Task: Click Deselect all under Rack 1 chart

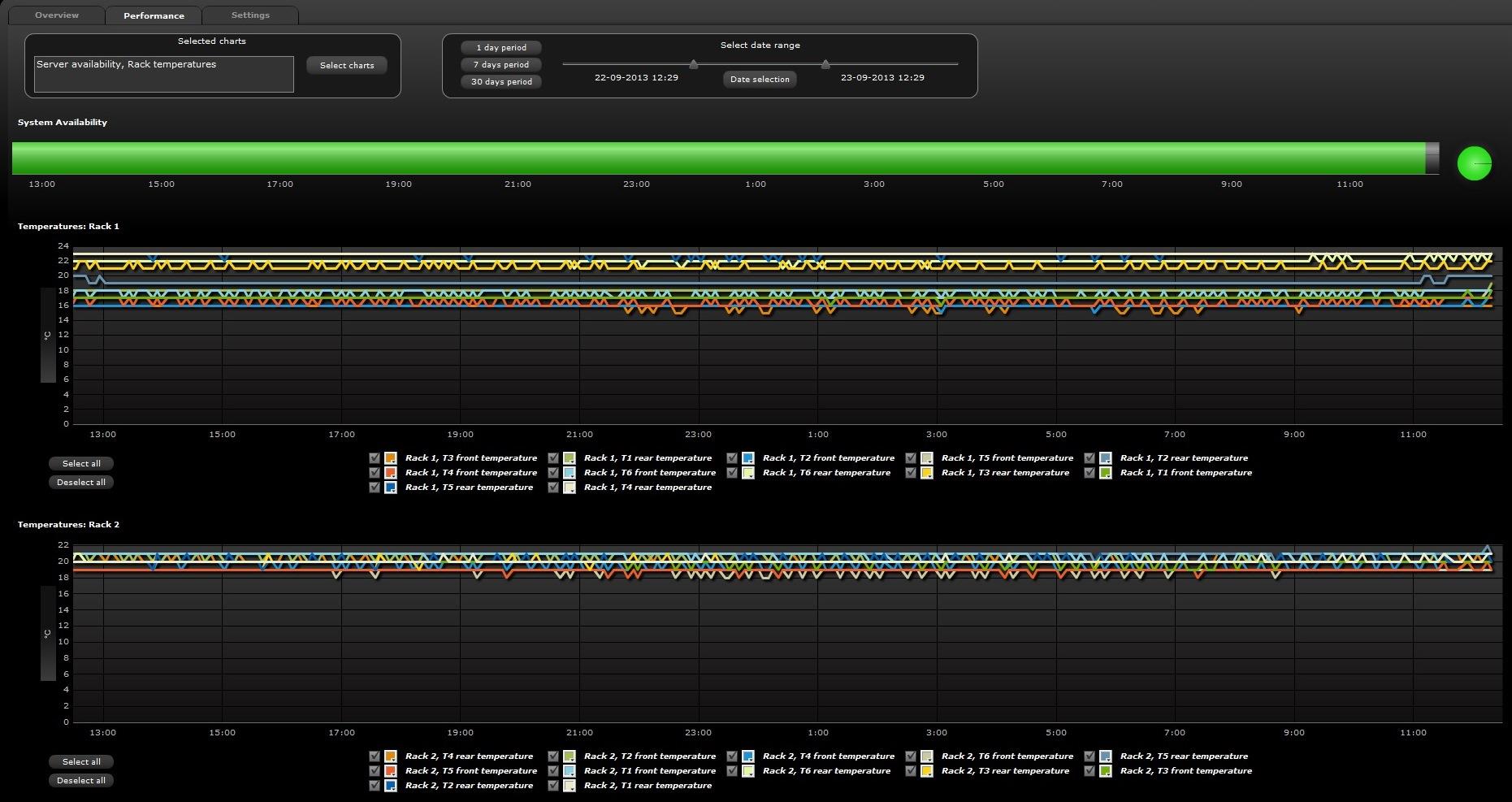Action: tap(81, 482)
